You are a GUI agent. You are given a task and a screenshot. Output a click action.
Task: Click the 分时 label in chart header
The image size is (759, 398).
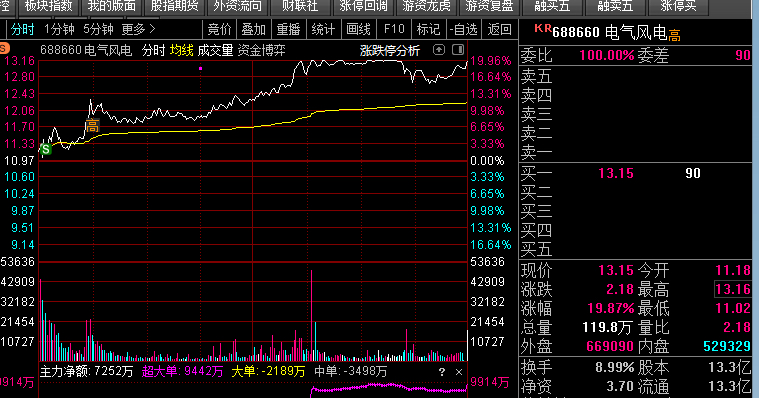click(x=153, y=50)
